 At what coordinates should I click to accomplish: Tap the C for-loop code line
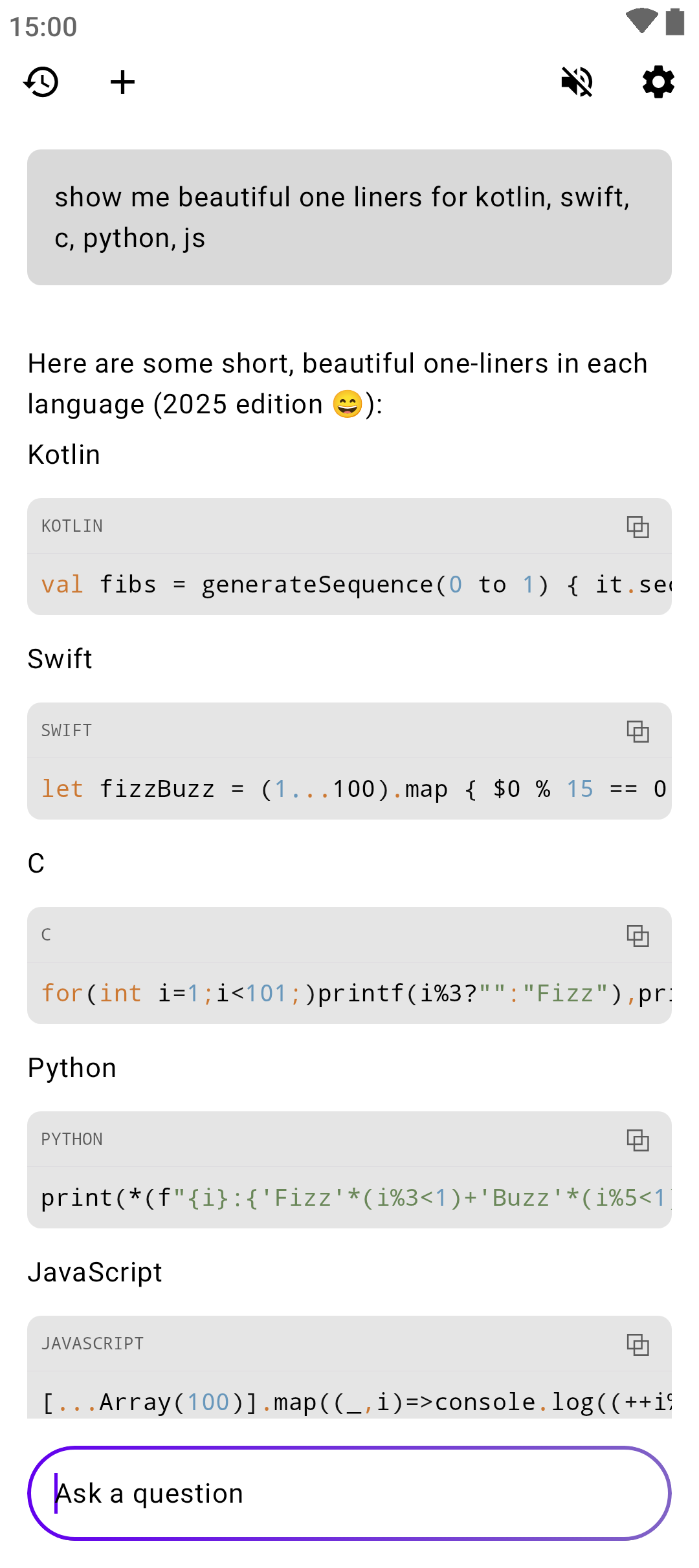[349, 994]
